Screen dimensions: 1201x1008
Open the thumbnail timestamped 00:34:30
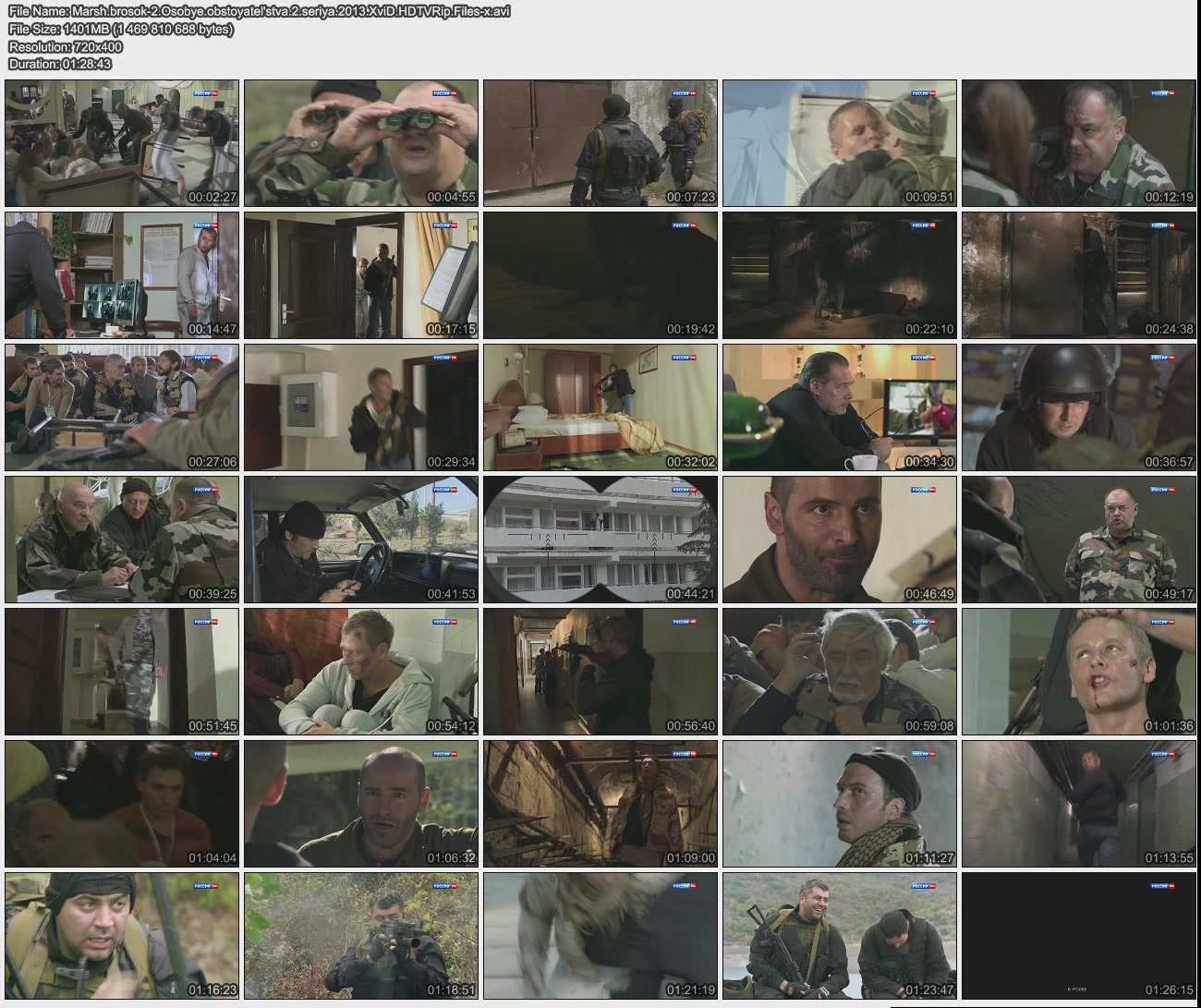coord(840,407)
